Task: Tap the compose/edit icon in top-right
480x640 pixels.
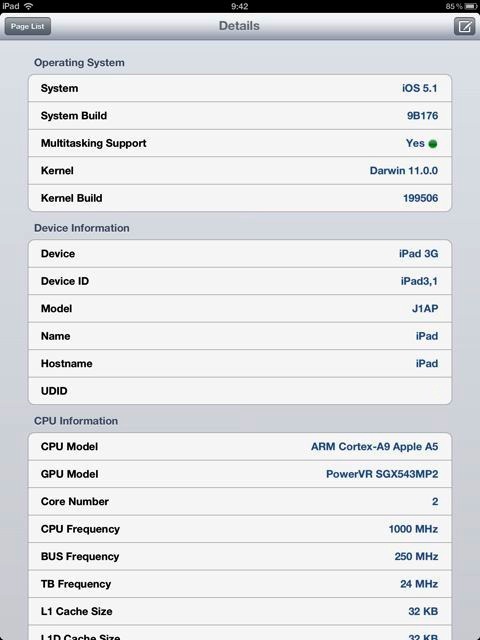Action: coord(464,27)
